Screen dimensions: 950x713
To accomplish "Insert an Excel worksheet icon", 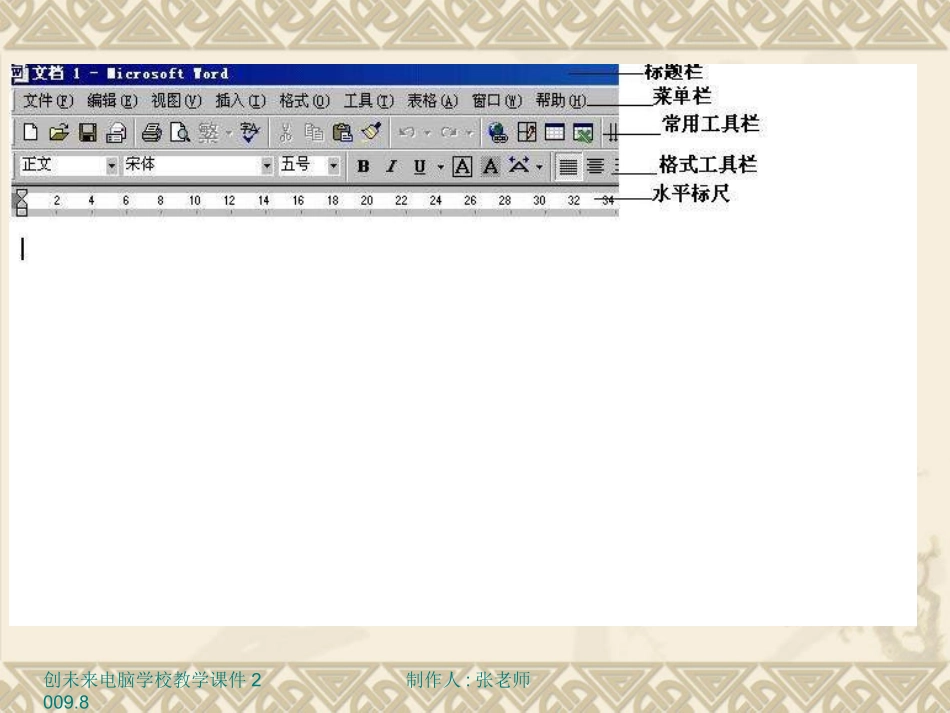I will point(583,132).
